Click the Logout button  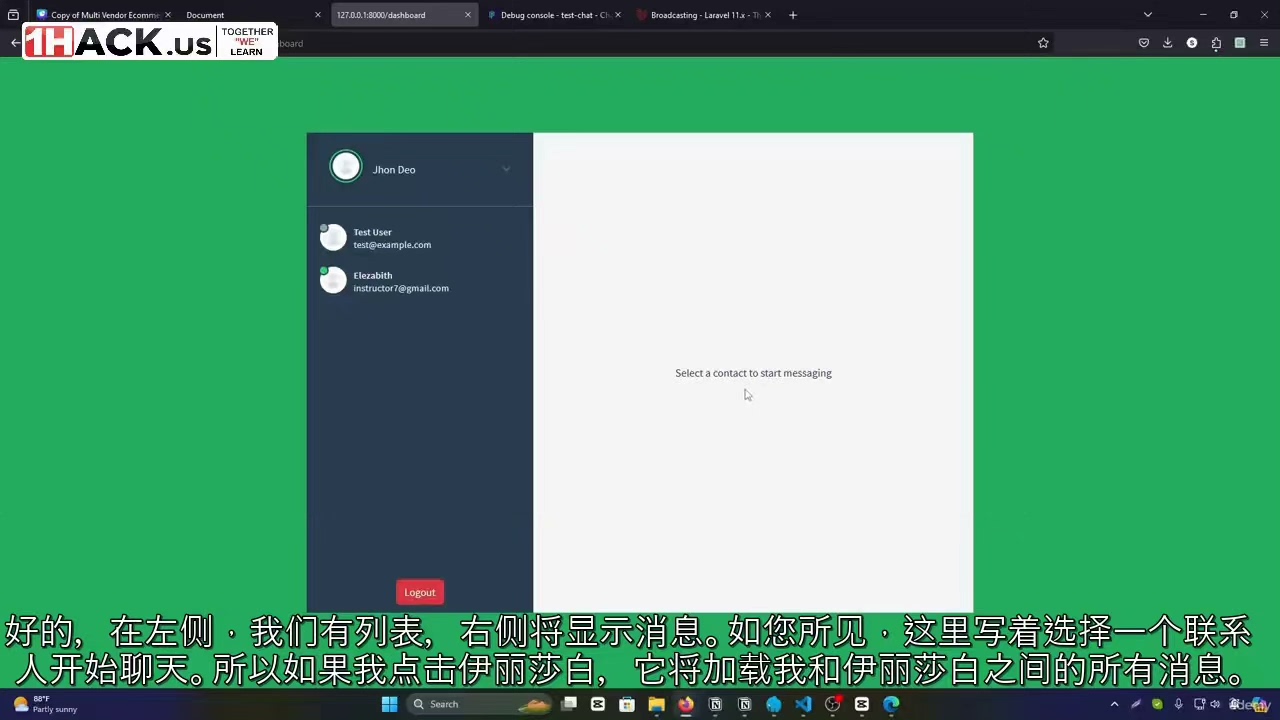[x=420, y=593]
